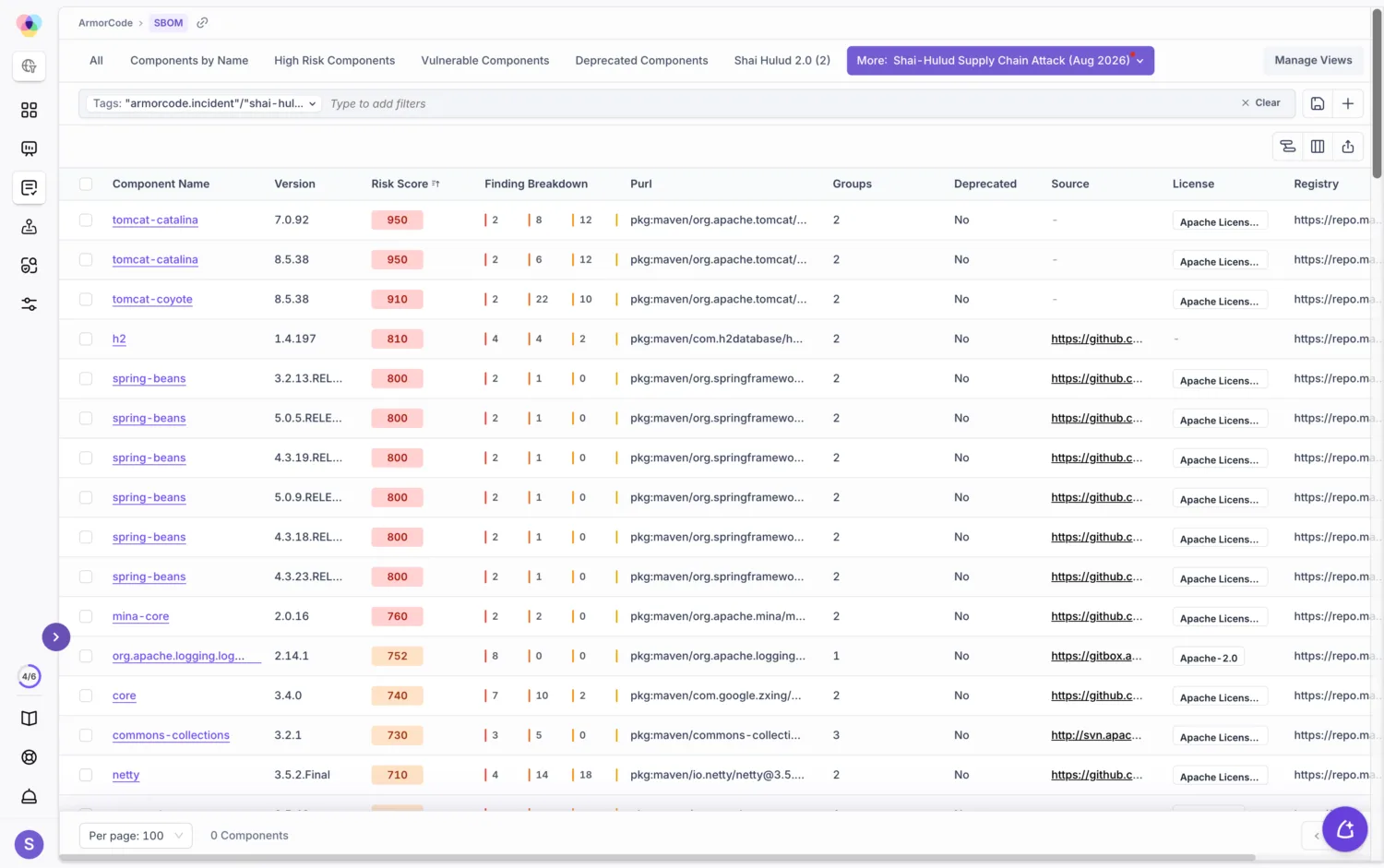Open the Per page 100 dropdown

pyautogui.click(x=136, y=836)
